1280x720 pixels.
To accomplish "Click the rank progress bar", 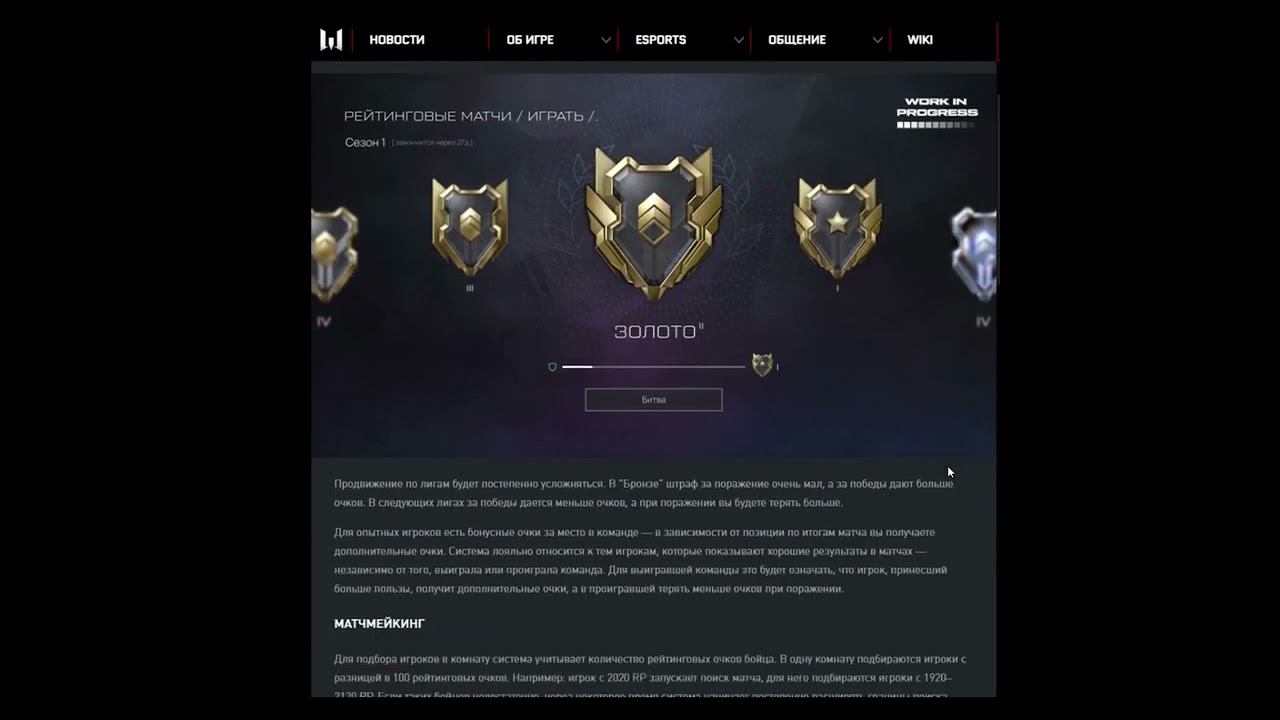I will (x=653, y=367).
